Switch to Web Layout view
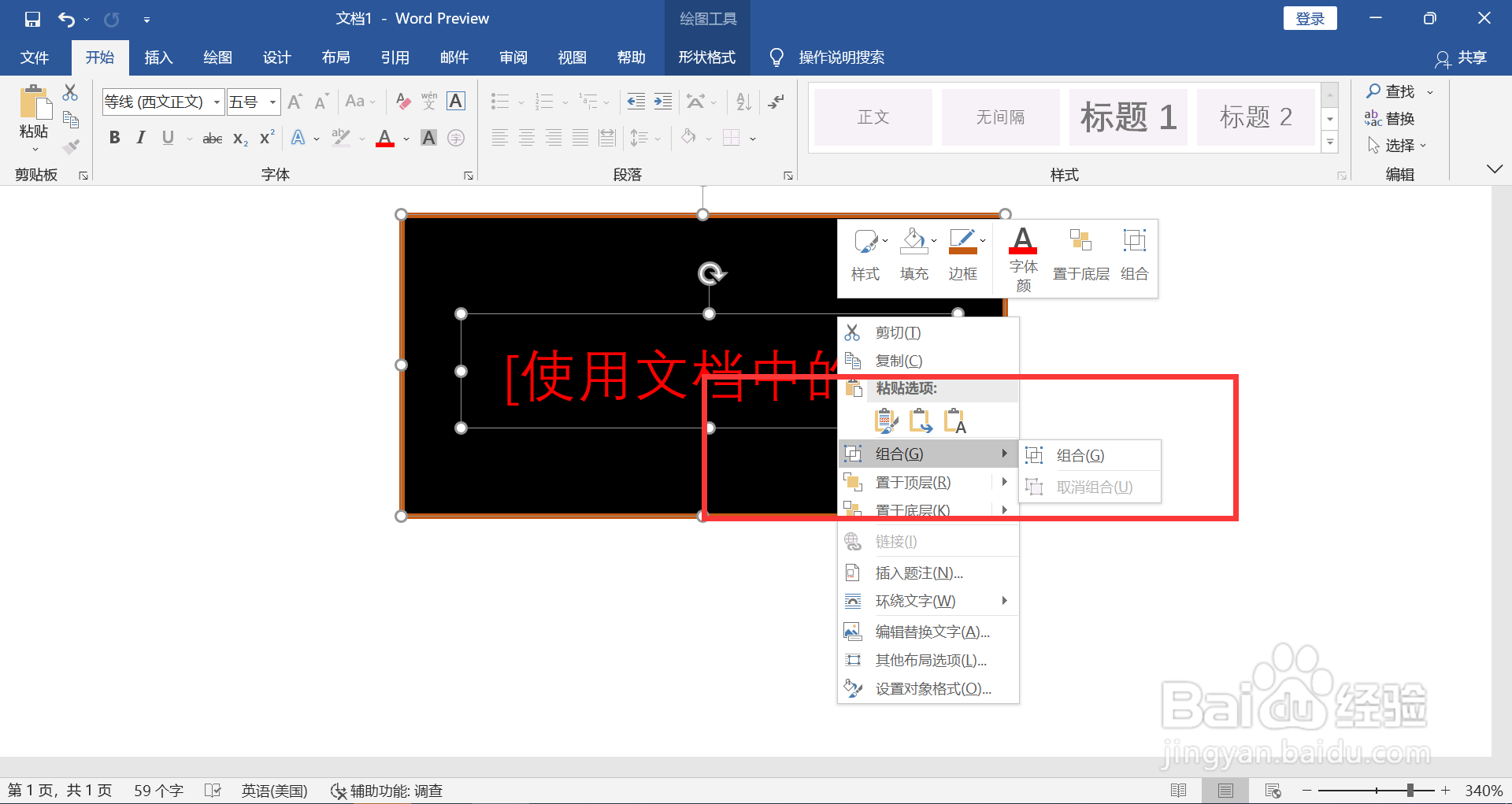 tap(1273, 790)
